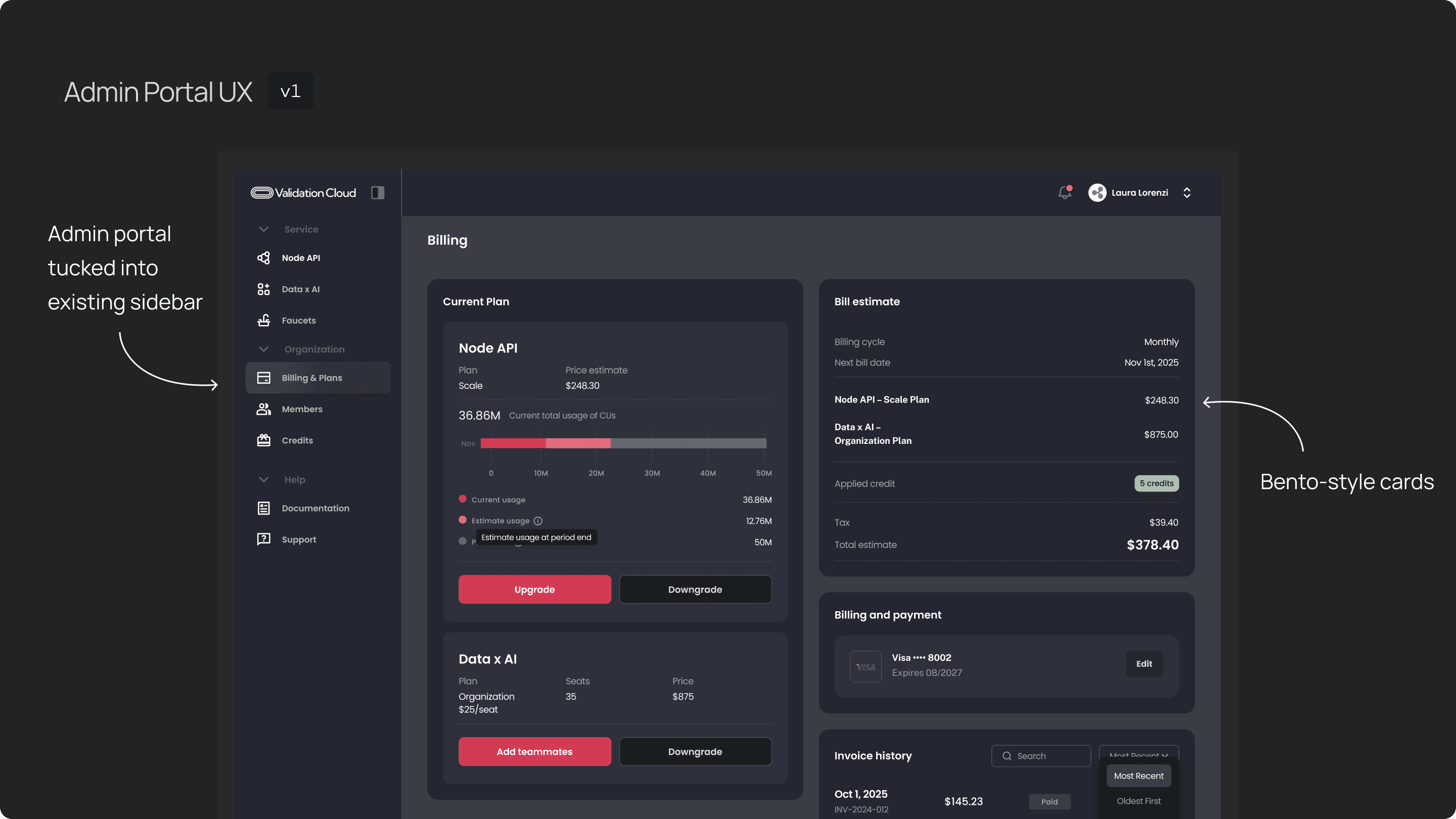Click the Credits sidebar icon

(x=263, y=440)
